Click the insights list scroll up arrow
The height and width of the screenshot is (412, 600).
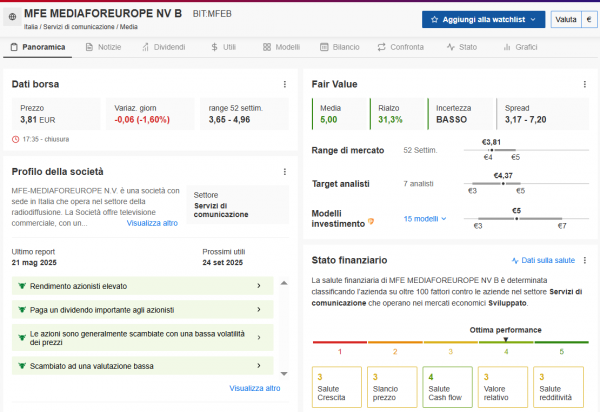(x=284, y=283)
